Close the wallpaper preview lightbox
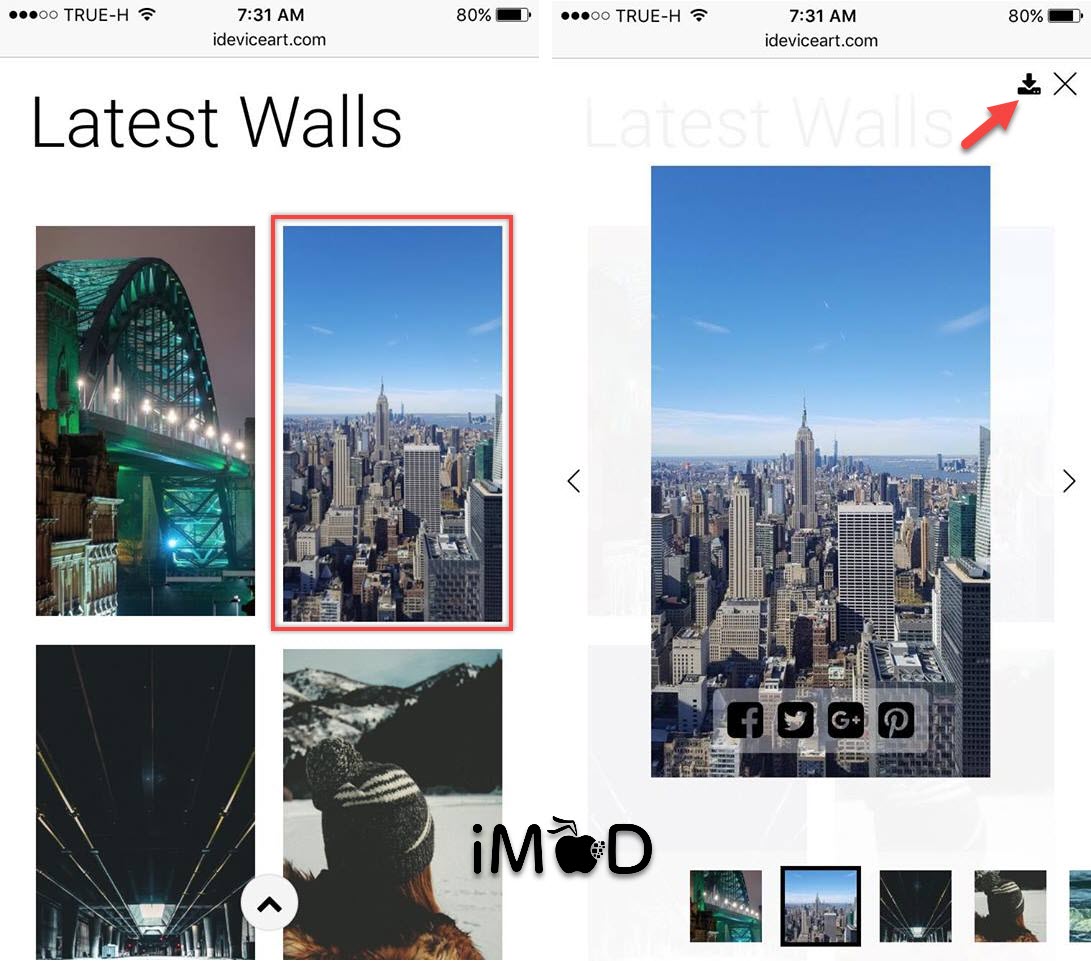 [1065, 84]
